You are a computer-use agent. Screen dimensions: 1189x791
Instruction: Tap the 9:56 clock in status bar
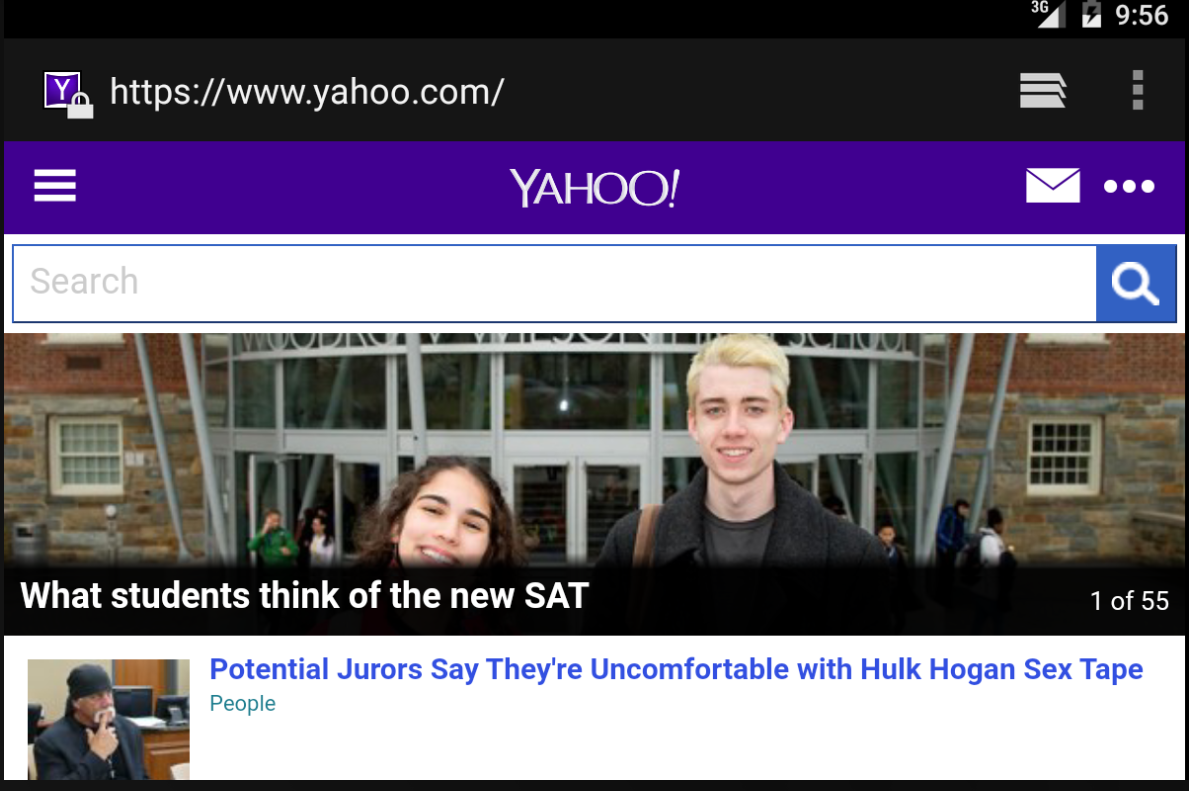1141,15
